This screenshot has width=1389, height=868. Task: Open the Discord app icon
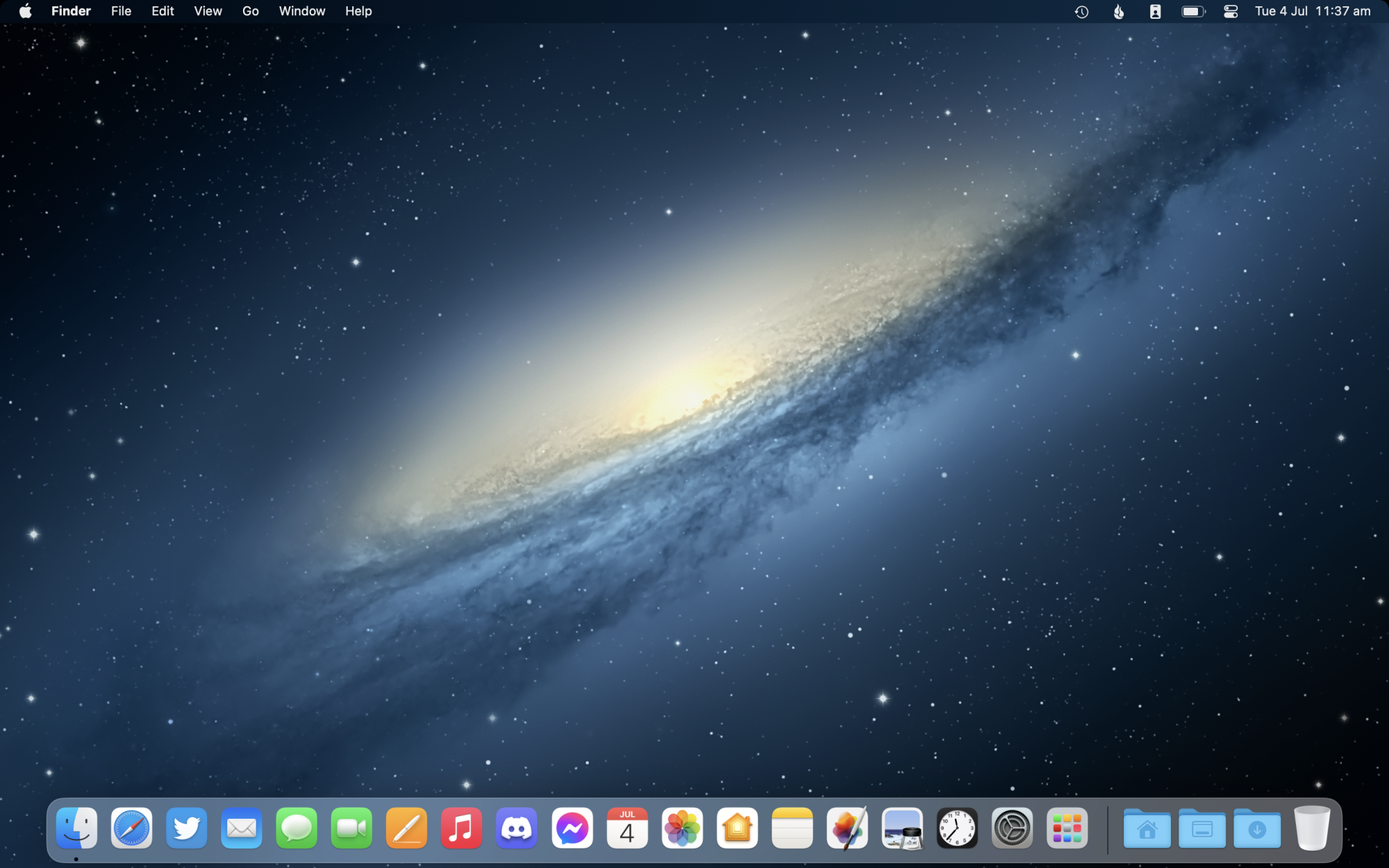click(x=516, y=828)
